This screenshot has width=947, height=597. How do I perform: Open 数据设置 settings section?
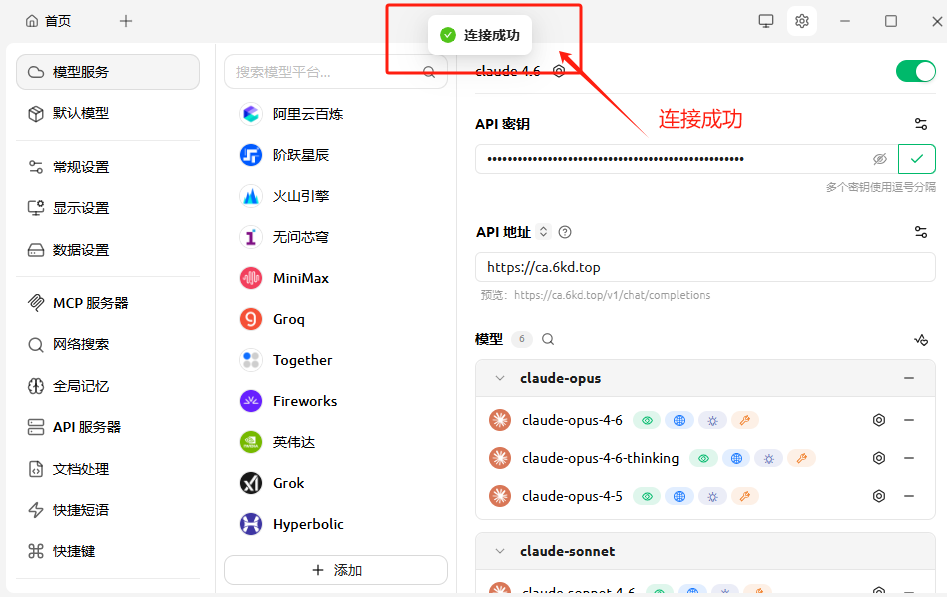pos(108,250)
